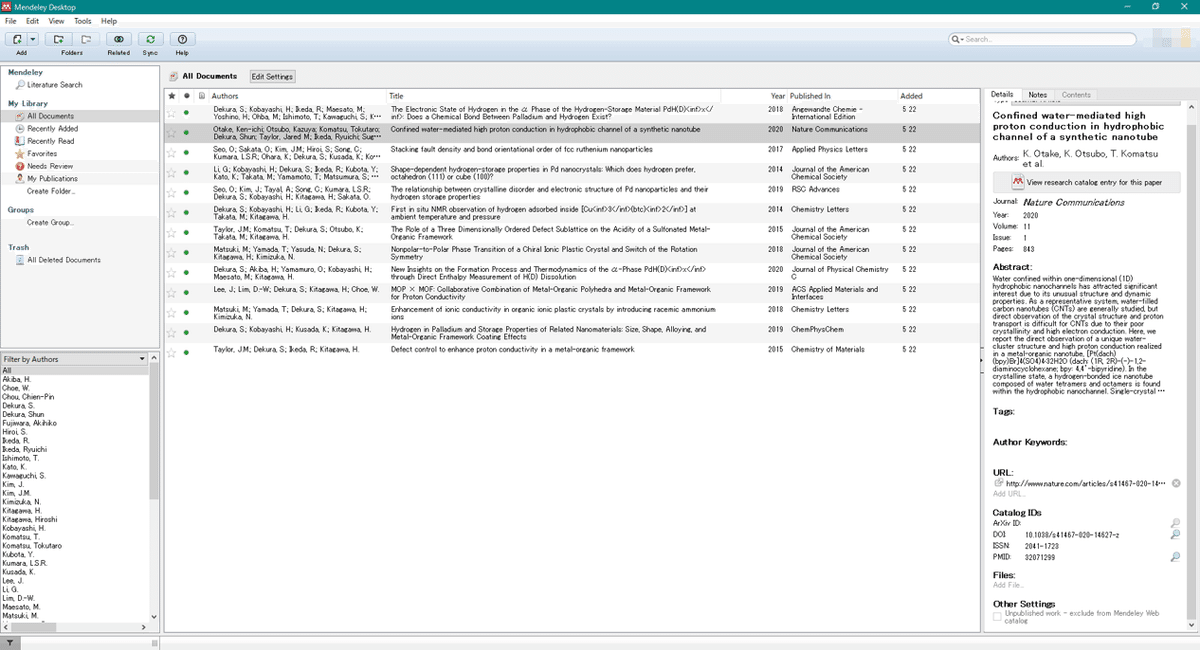Switch to the Contents tab

point(1075,95)
